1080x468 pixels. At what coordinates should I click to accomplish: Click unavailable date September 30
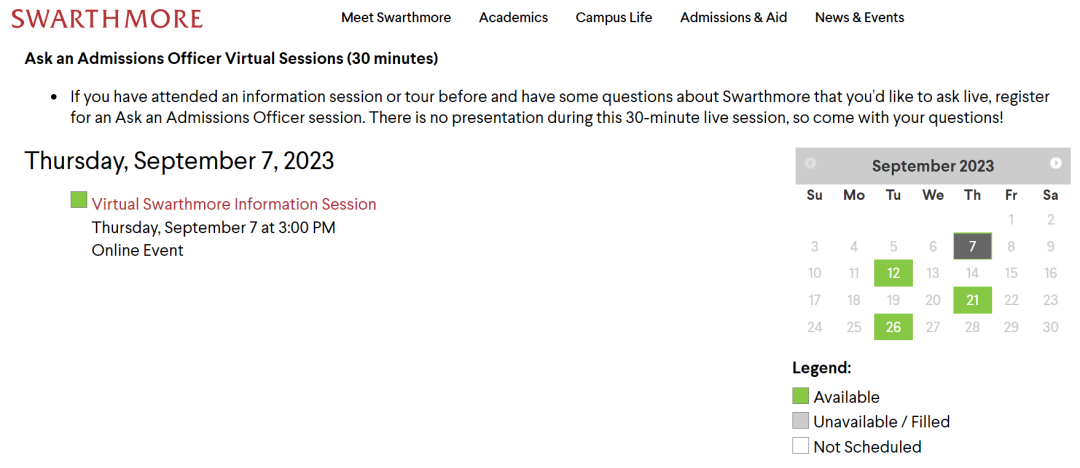click(1050, 327)
